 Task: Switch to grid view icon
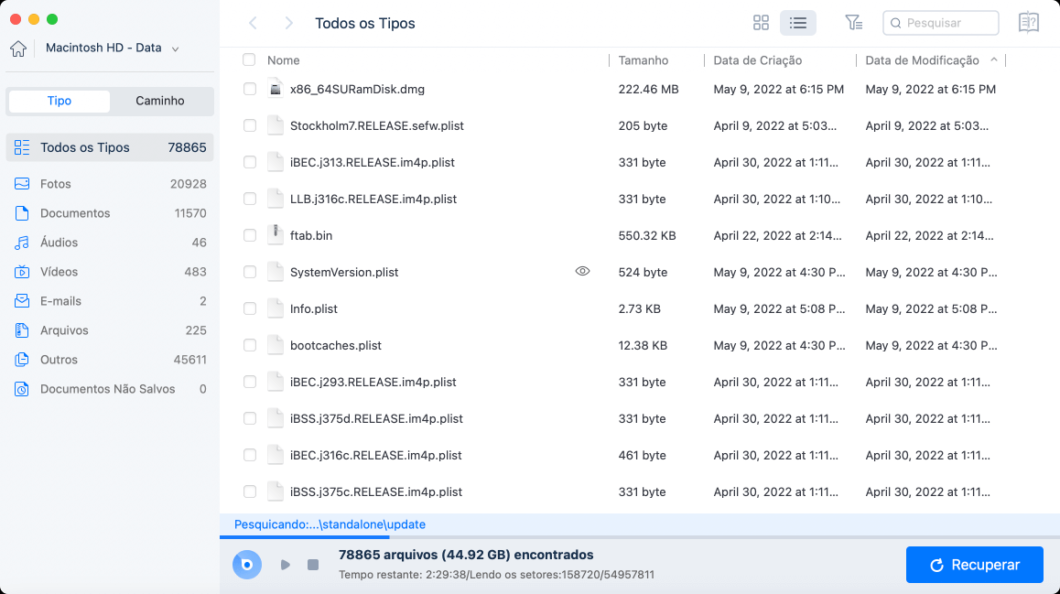[761, 23]
